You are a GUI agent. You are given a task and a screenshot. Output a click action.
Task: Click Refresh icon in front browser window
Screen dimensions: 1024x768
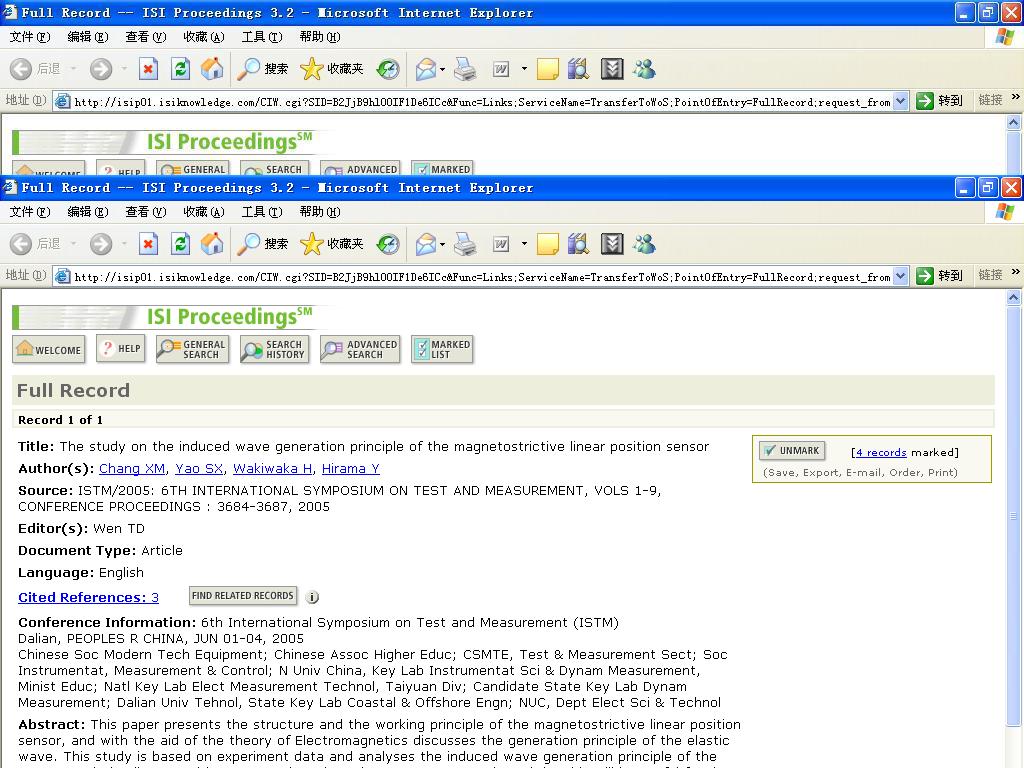pos(180,244)
